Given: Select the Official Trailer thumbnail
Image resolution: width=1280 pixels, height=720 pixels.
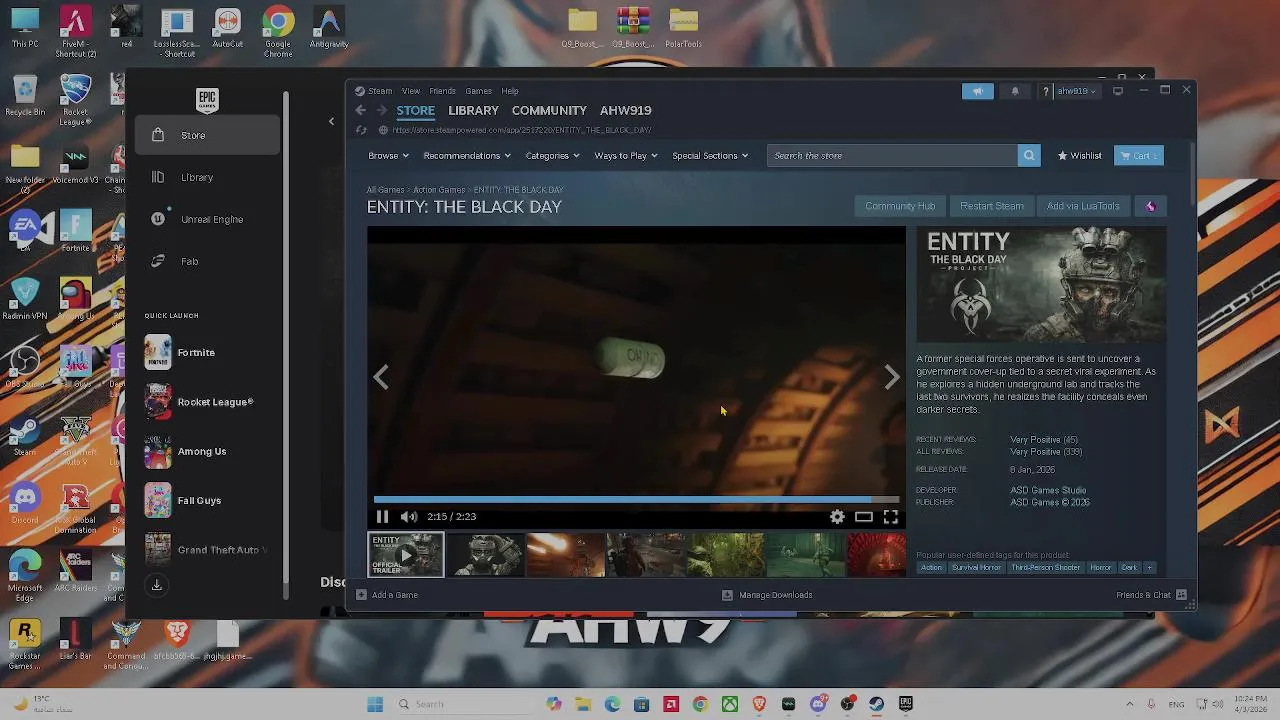Looking at the screenshot, I should (406, 555).
